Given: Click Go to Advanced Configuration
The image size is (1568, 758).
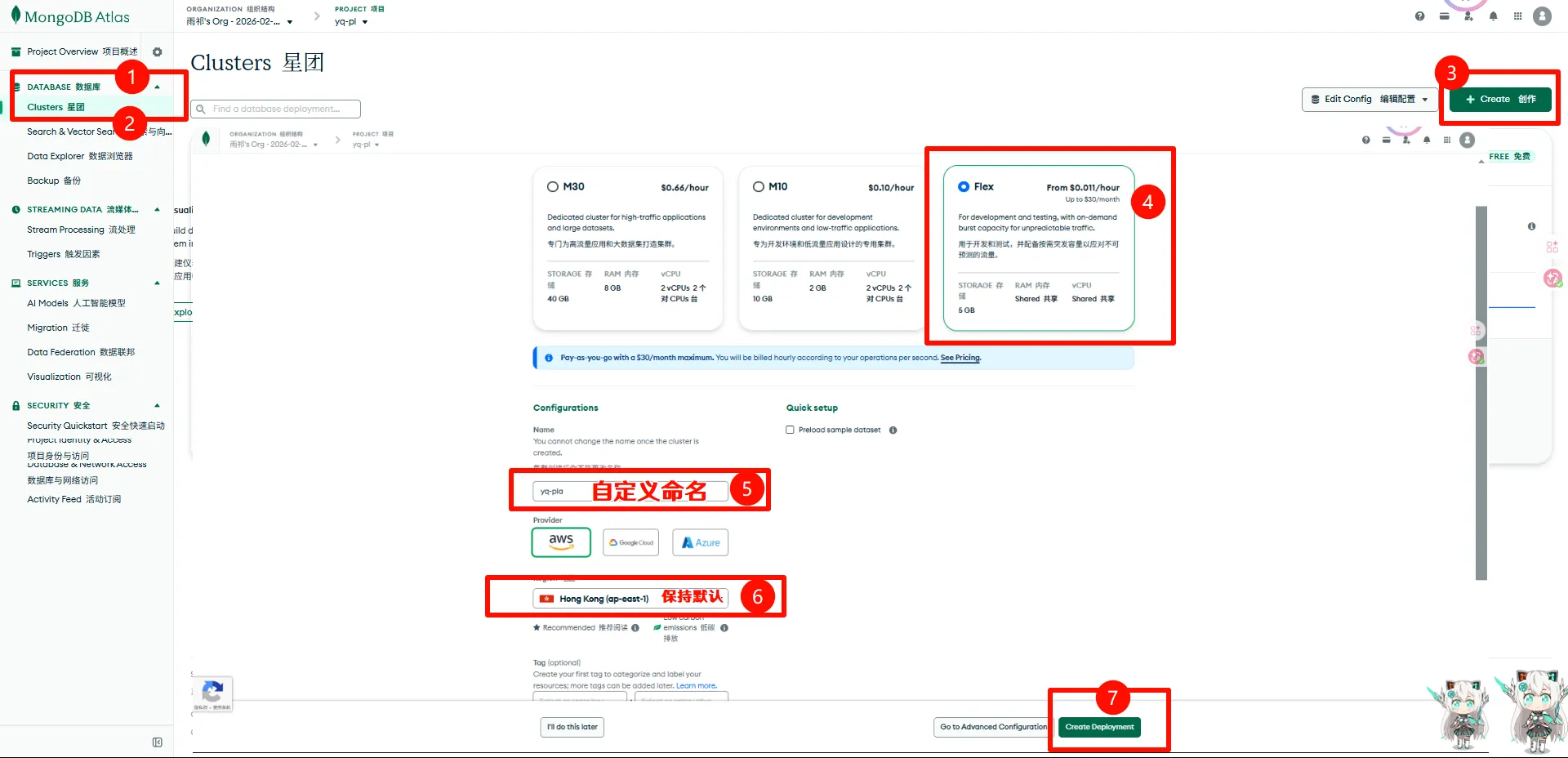Looking at the screenshot, I should 993,727.
